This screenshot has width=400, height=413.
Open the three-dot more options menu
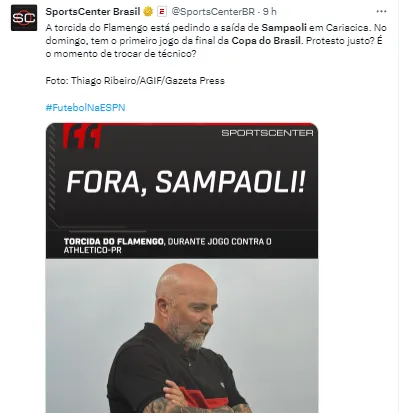(x=381, y=12)
